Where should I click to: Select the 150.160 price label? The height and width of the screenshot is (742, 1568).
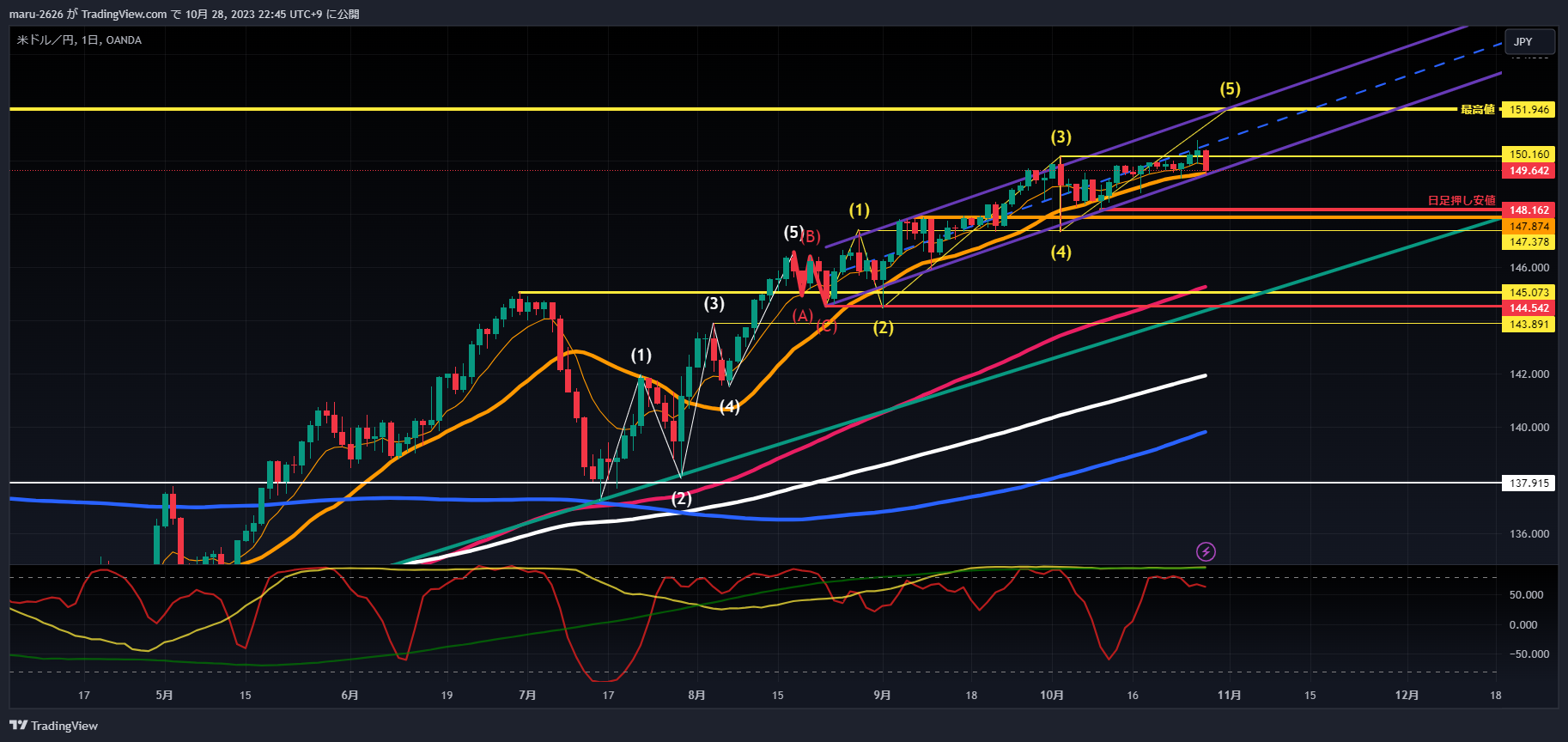pyautogui.click(x=1529, y=155)
